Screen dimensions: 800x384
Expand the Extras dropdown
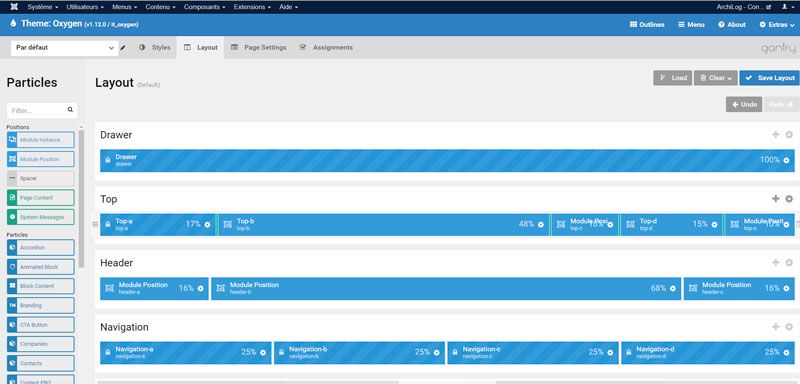click(x=777, y=24)
